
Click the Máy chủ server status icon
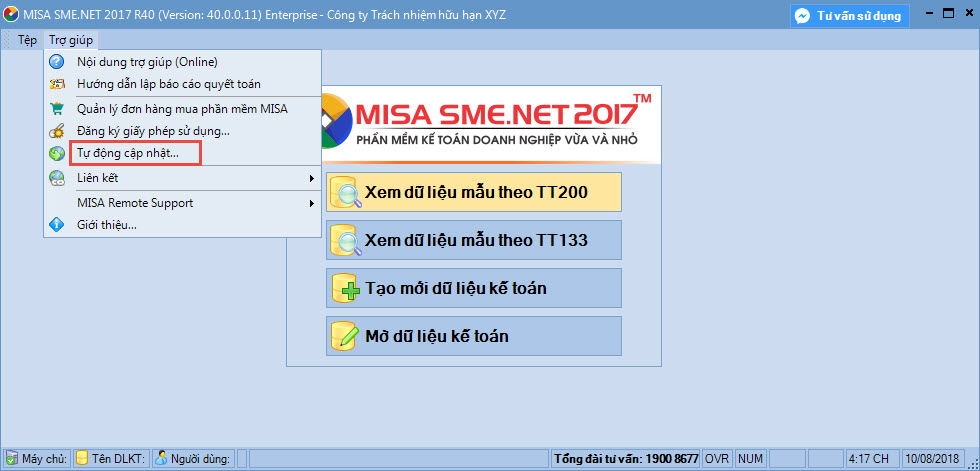click(x=11, y=459)
